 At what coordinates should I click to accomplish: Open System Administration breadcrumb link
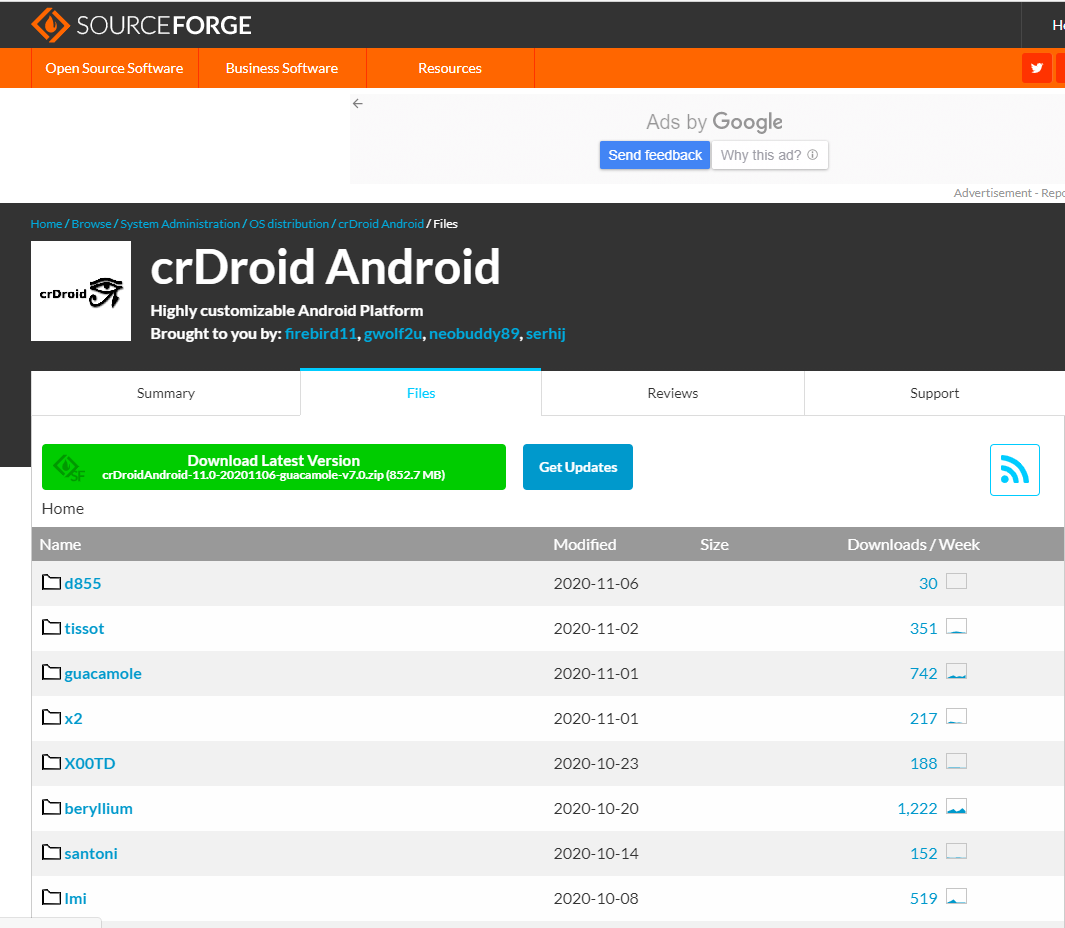(x=180, y=224)
